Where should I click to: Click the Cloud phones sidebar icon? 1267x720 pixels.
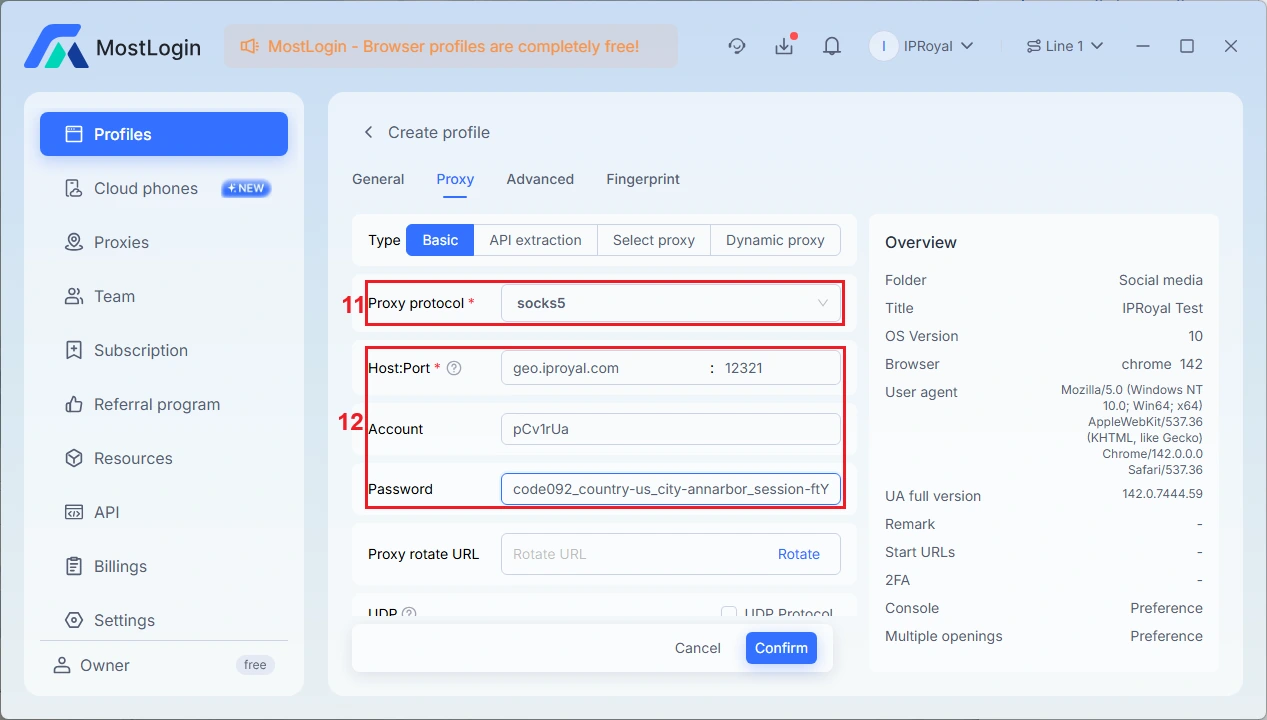point(74,188)
